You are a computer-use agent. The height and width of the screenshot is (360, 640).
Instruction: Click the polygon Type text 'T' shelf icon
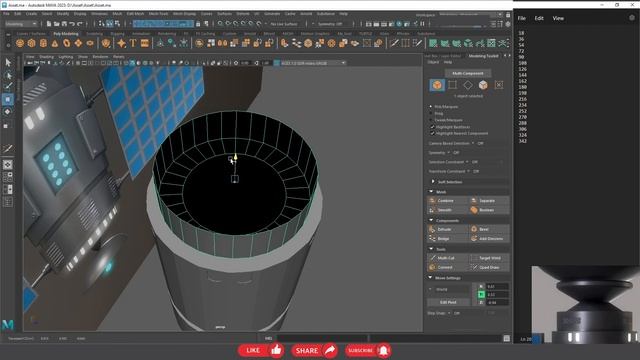pos(133,43)
